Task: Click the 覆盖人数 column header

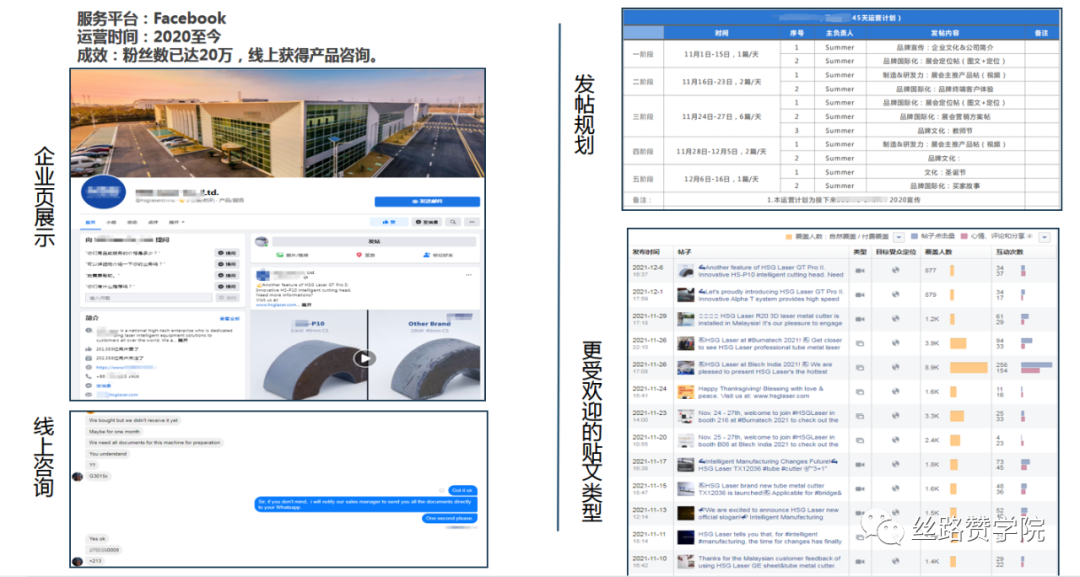Action: 937,252
